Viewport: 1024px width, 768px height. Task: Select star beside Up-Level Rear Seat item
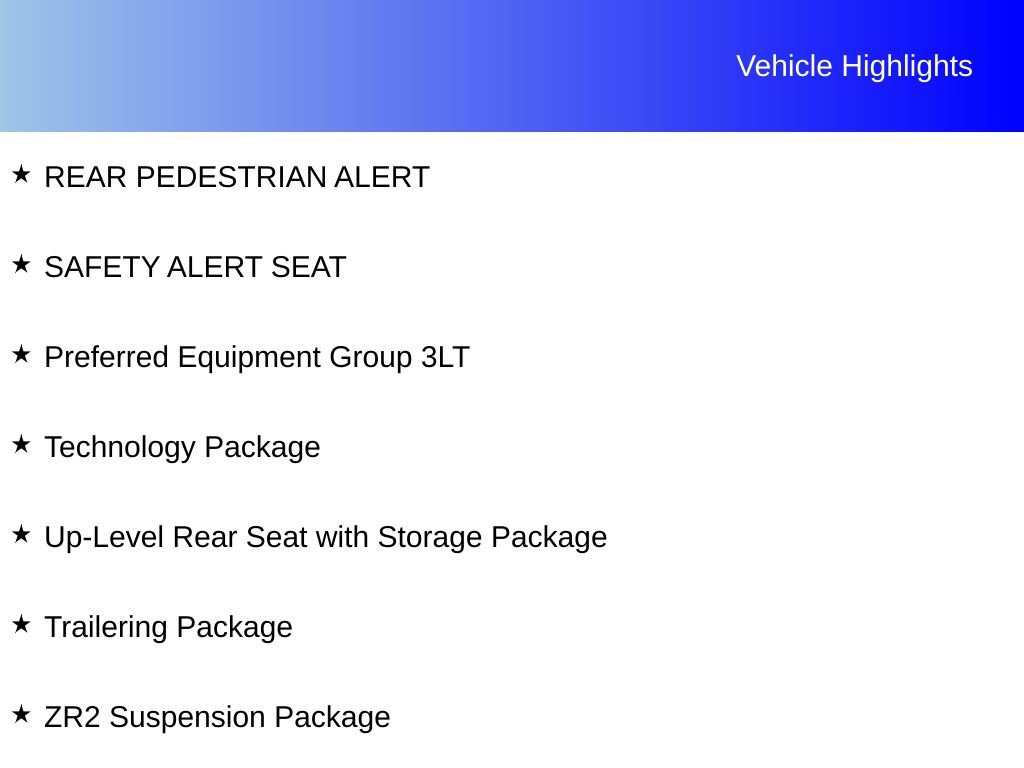(x=21, y=535)
